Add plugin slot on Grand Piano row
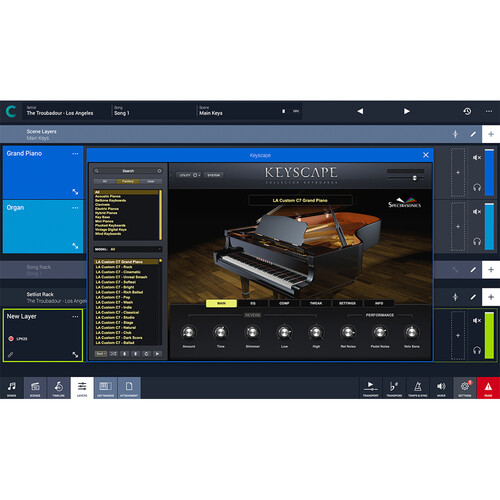Viewport: 500px width, 500px height. click(458, 173)
